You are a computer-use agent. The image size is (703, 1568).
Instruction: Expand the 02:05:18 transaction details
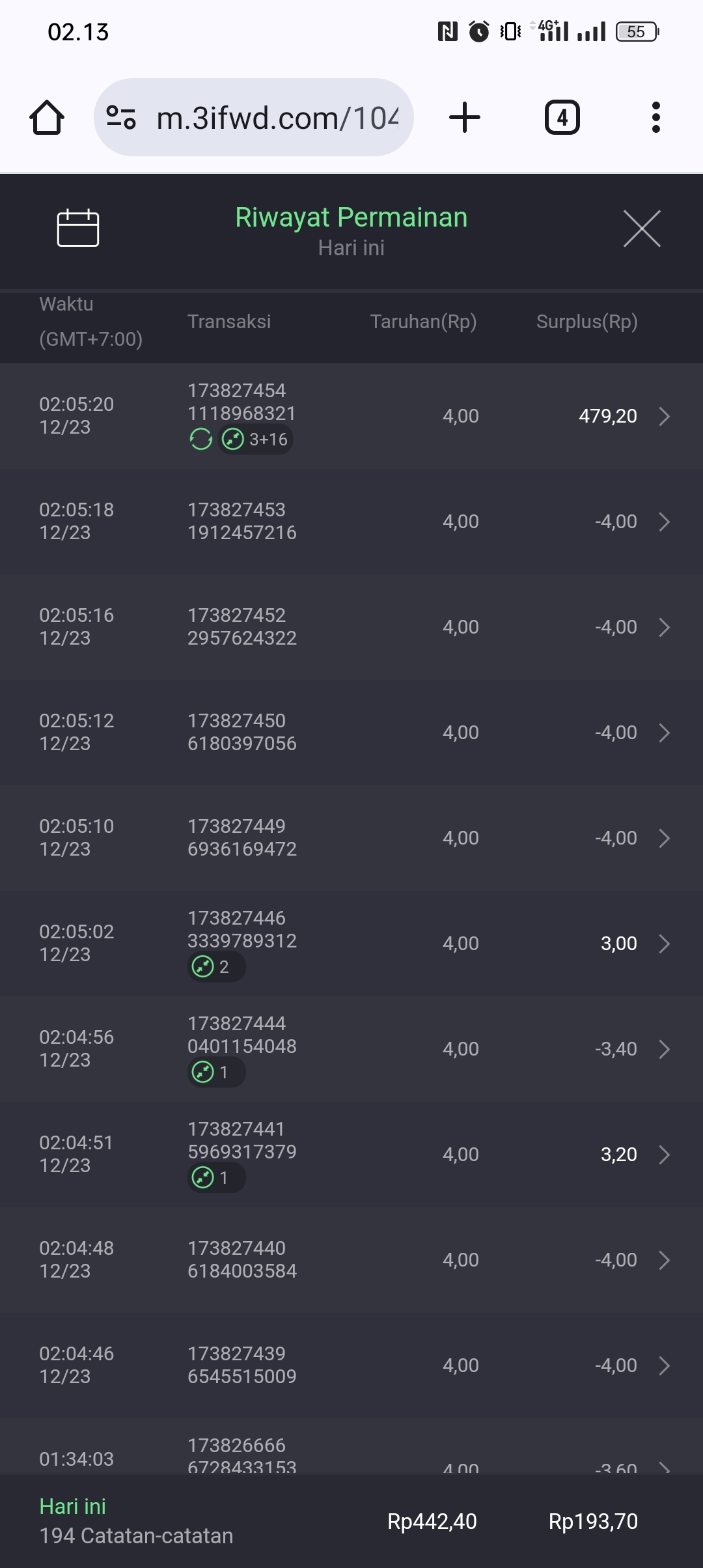pos(664,522)
